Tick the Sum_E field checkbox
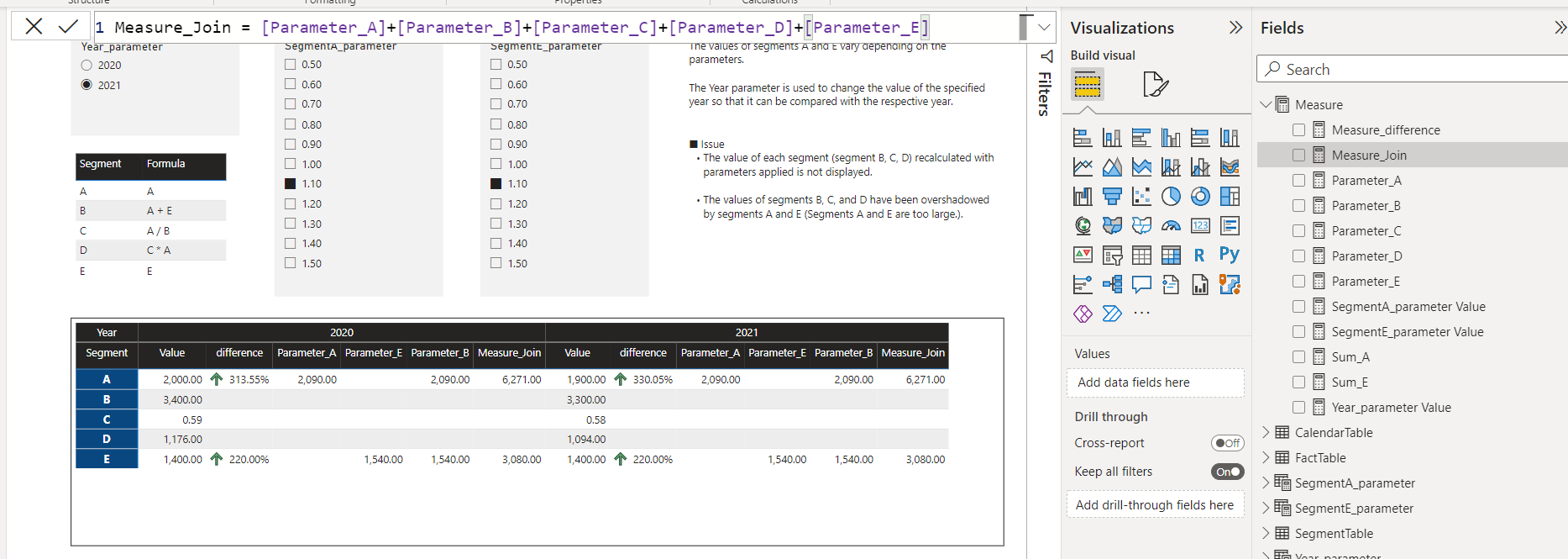This screenshot has height=559, width=1568. [x=1298, y=382]
